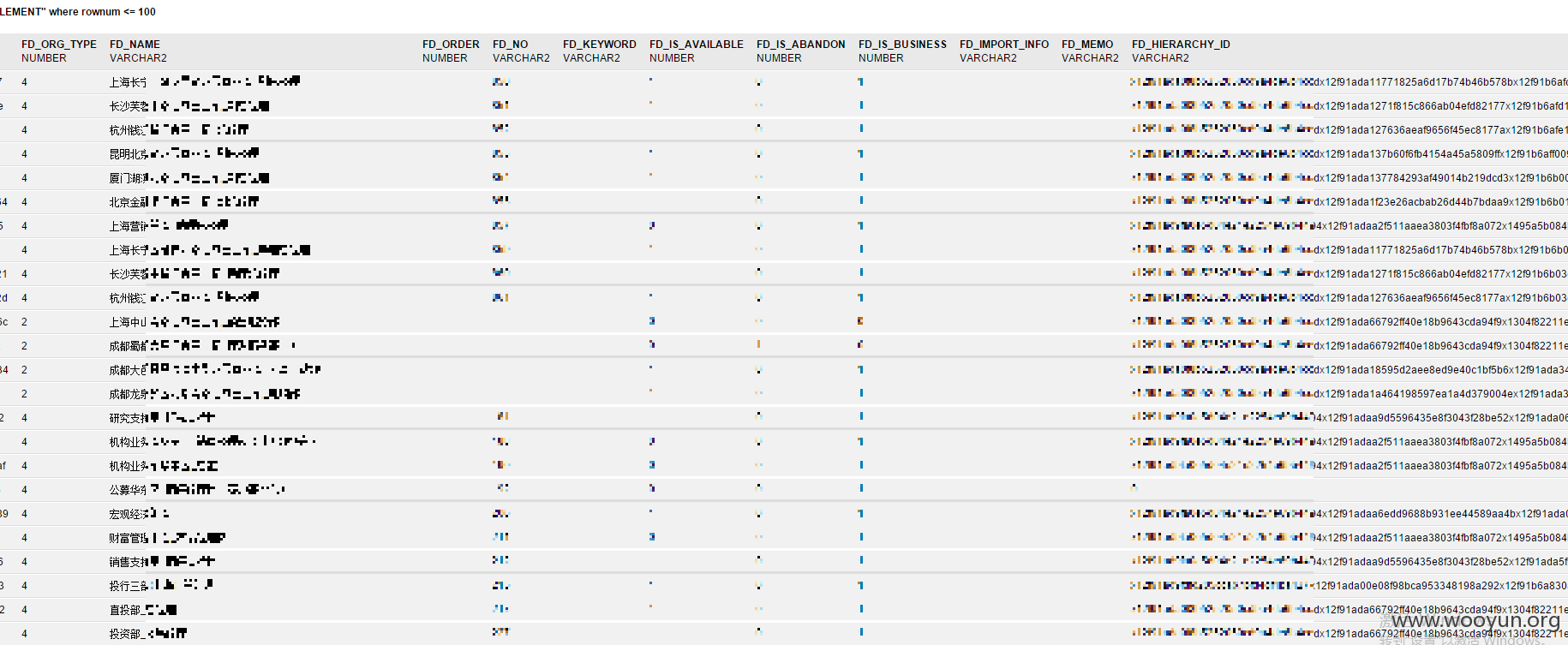This screenshot has width=1568, height=645.
Task: Select the FD_IS_AVAILABLE column header
Action: [697, 45]
